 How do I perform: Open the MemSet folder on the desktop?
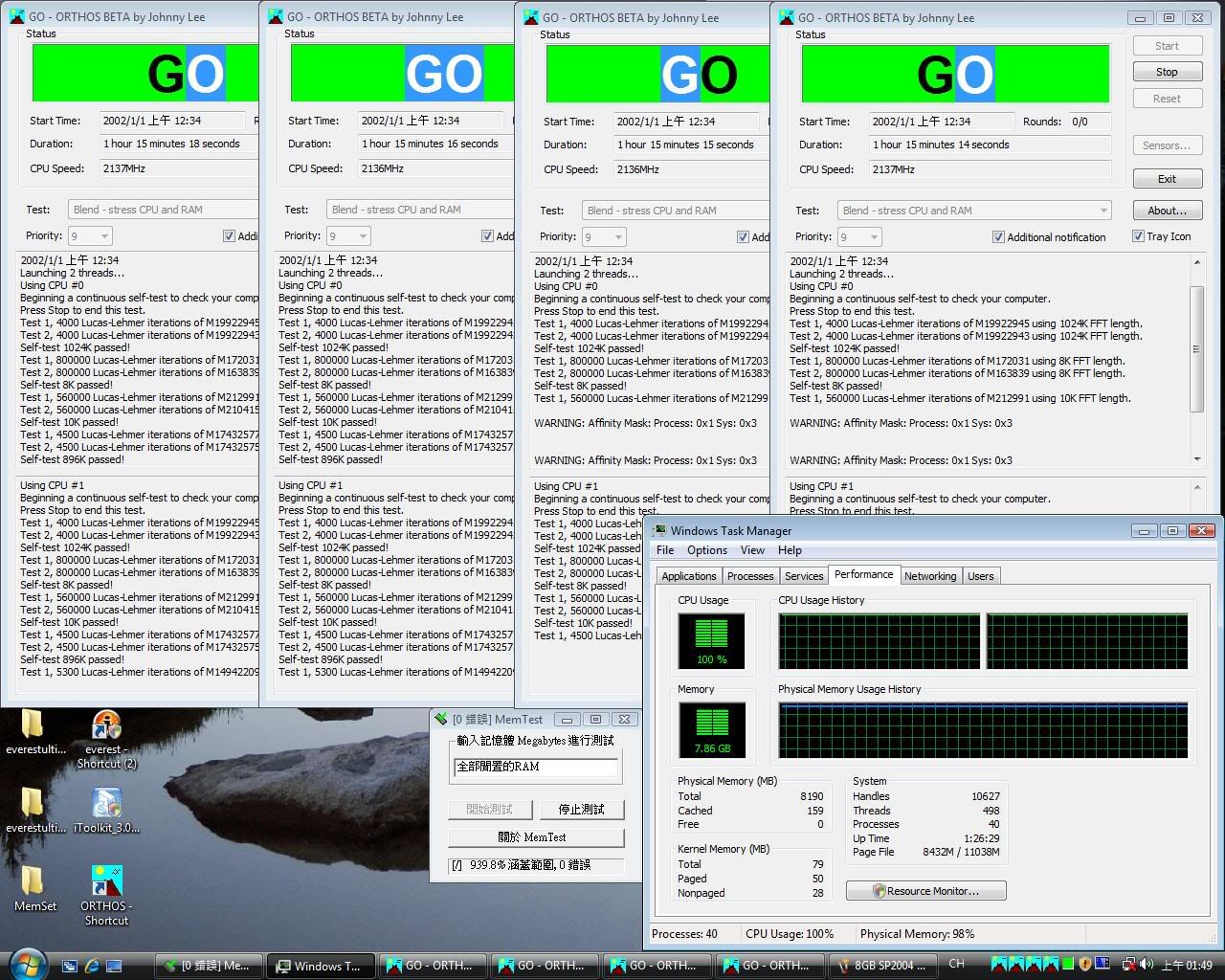(x=34, y=889)
